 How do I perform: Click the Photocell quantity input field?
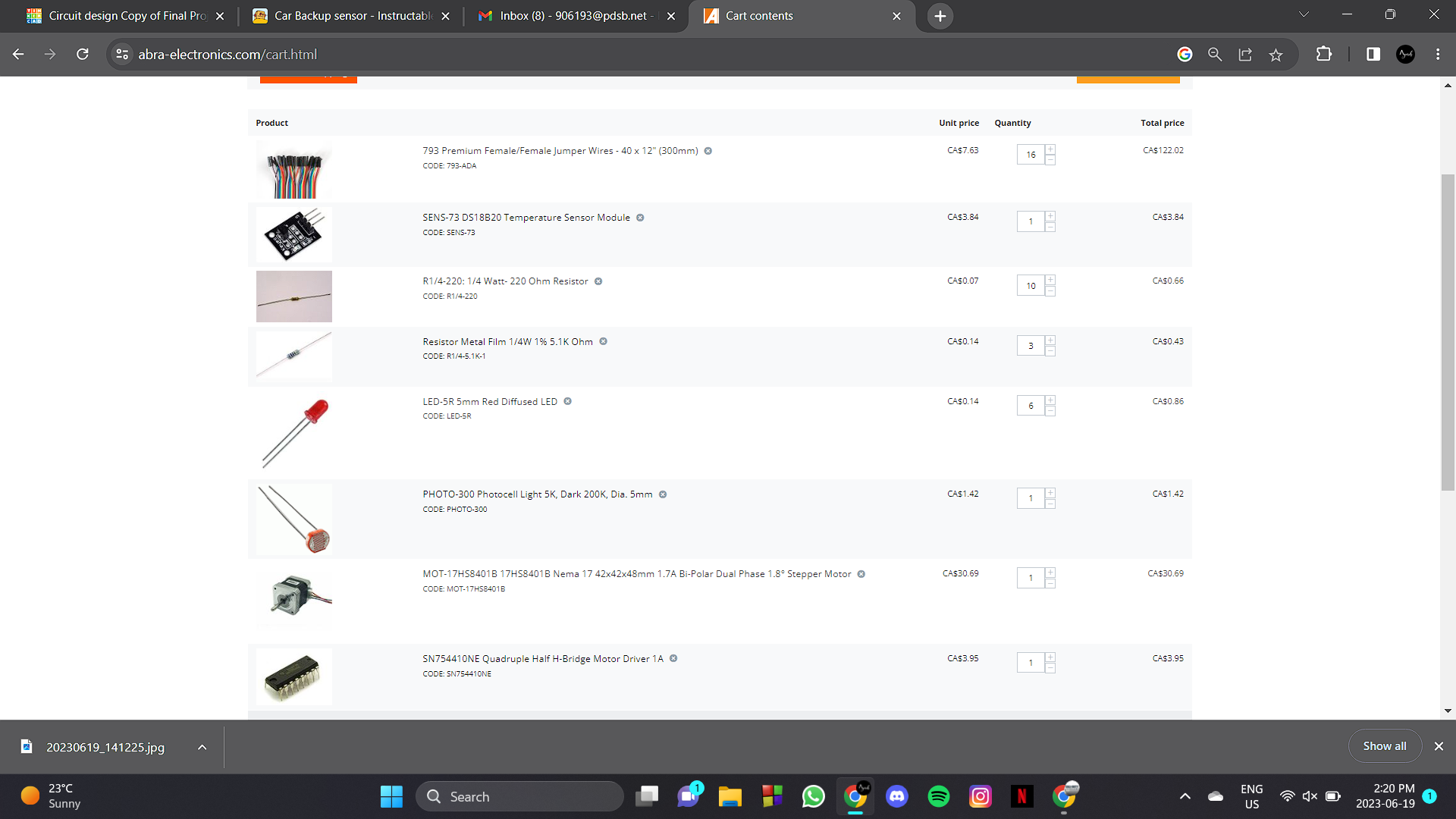click(1031, 498)
